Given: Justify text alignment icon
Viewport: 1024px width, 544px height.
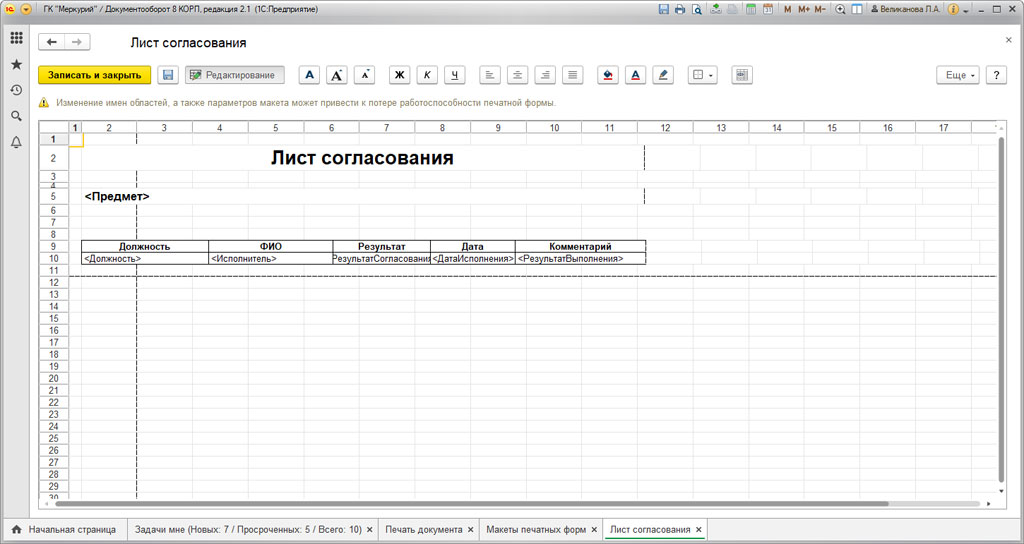Looking at the screenshot, I should coord(572,75).
